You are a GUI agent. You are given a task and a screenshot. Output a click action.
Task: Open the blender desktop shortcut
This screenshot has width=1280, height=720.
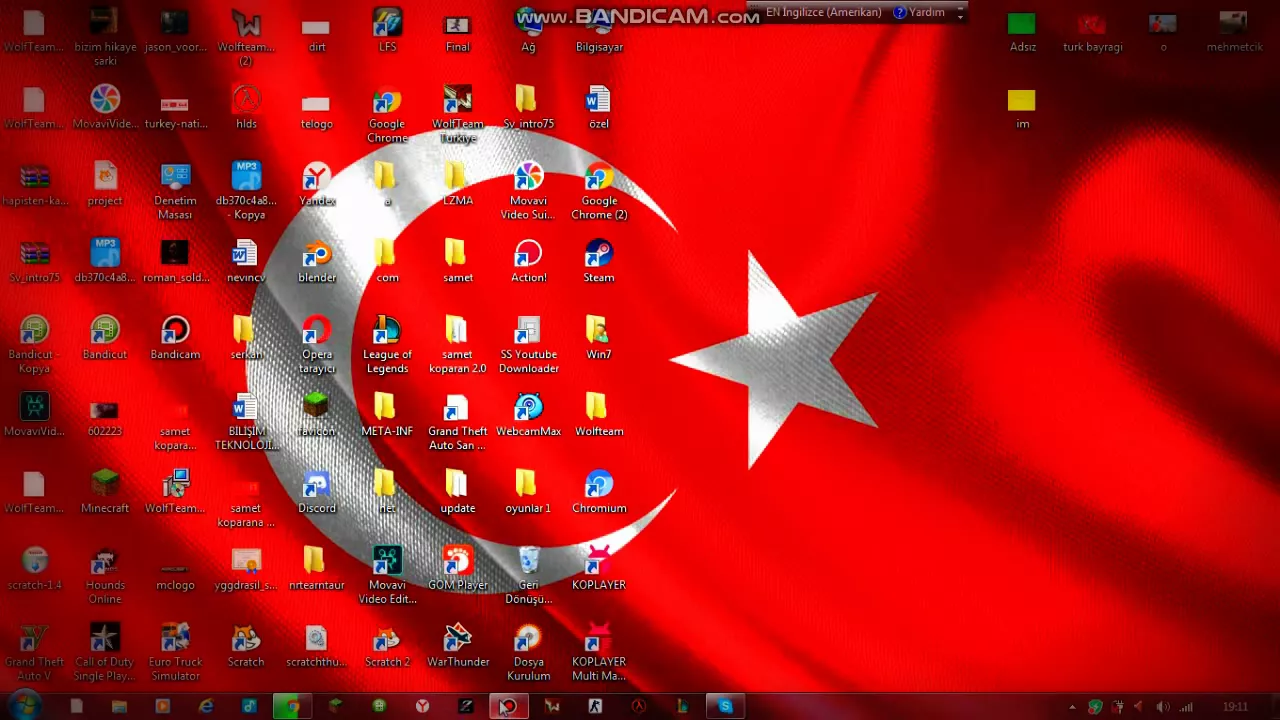tap(317, 261)
